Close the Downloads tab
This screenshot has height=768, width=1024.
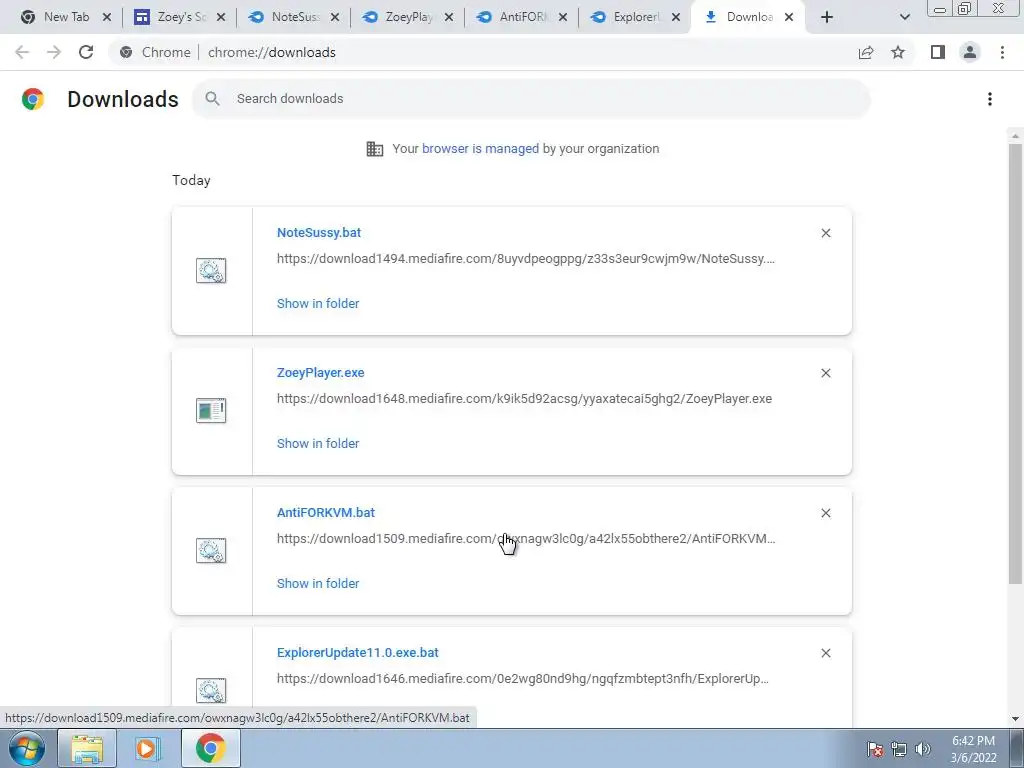point(789,18)
